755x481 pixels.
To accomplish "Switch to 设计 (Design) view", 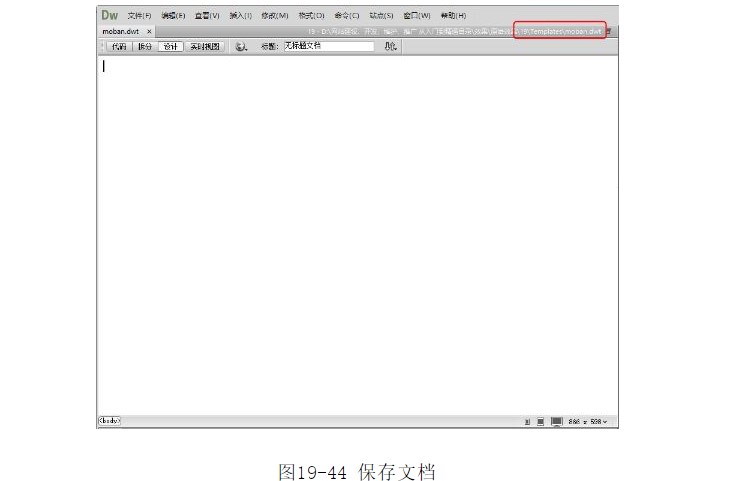I will tap(171, 46).
